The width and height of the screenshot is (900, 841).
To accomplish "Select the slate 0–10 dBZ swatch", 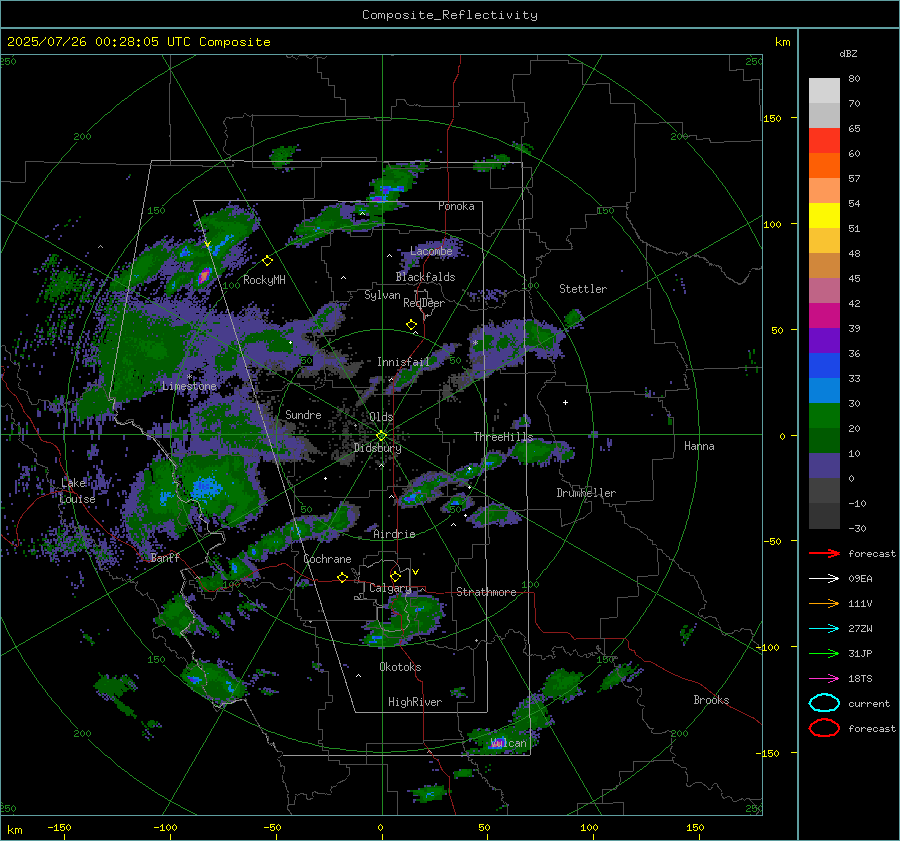I will (824, 465).
